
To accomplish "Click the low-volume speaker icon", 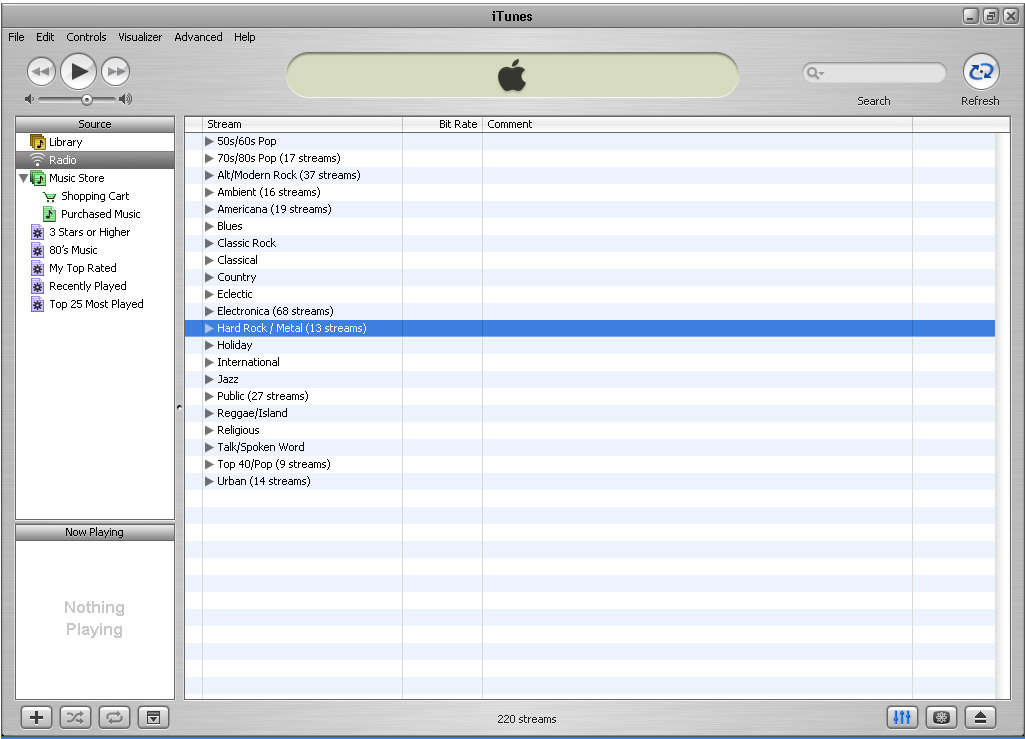I will click(29, 99).
